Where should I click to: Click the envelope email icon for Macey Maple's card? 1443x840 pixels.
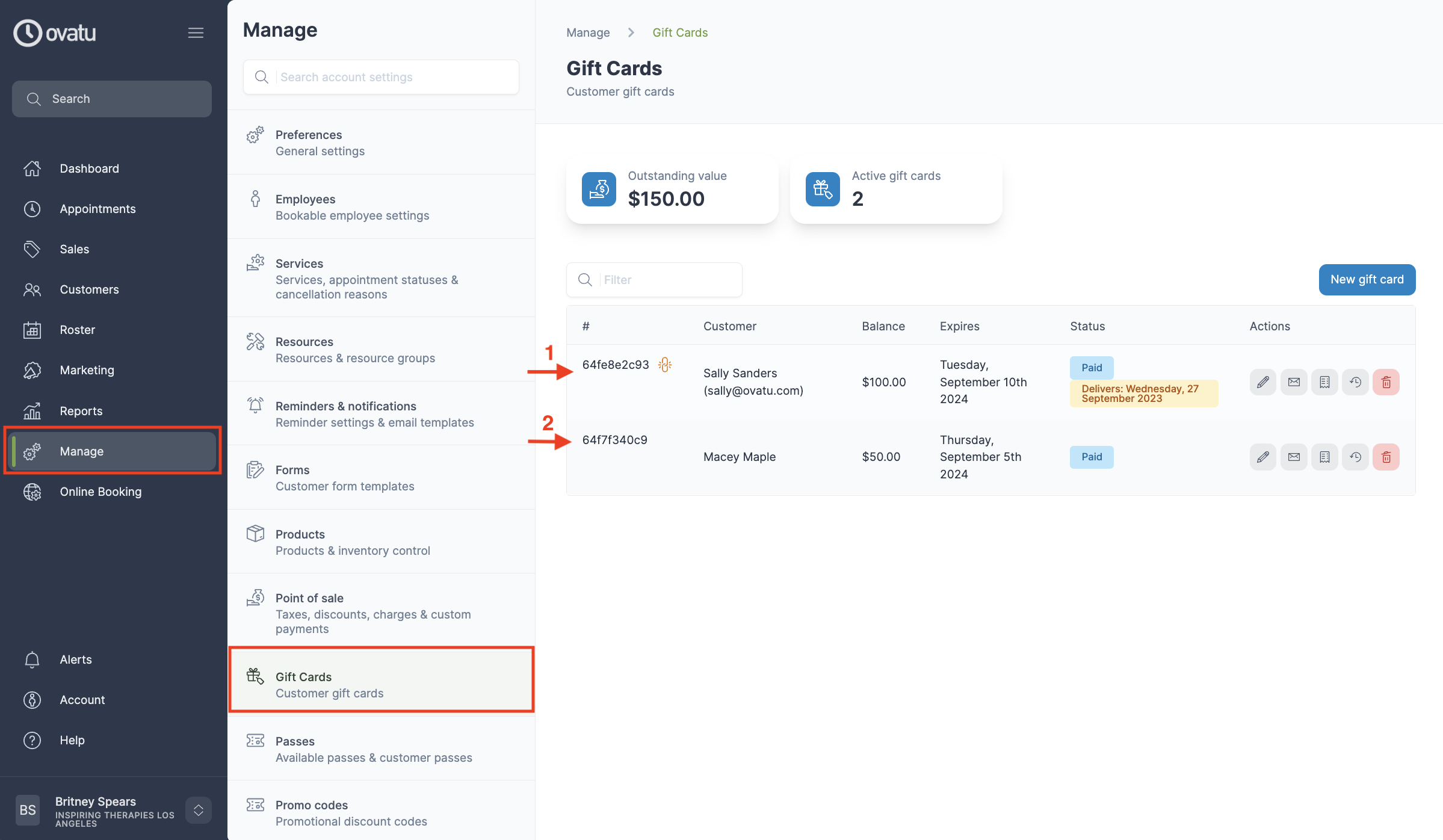pos(1293,457)
